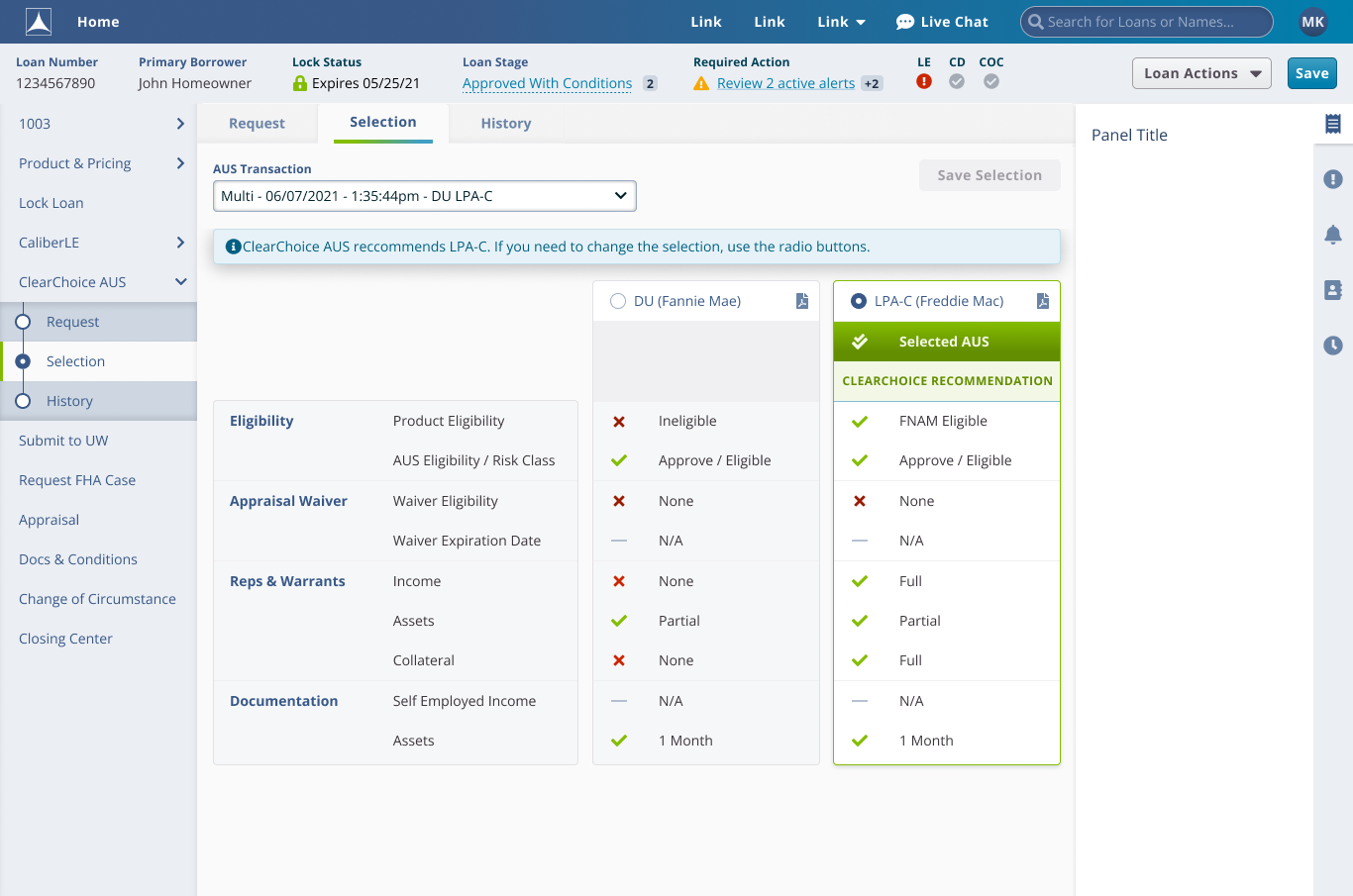
Task: Switch to the Request tab
Action: point(257,124)
